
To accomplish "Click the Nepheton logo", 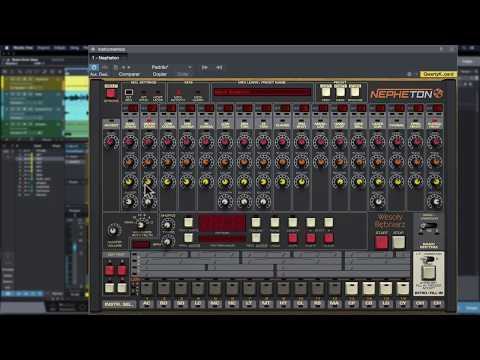I will pos(407,94).
